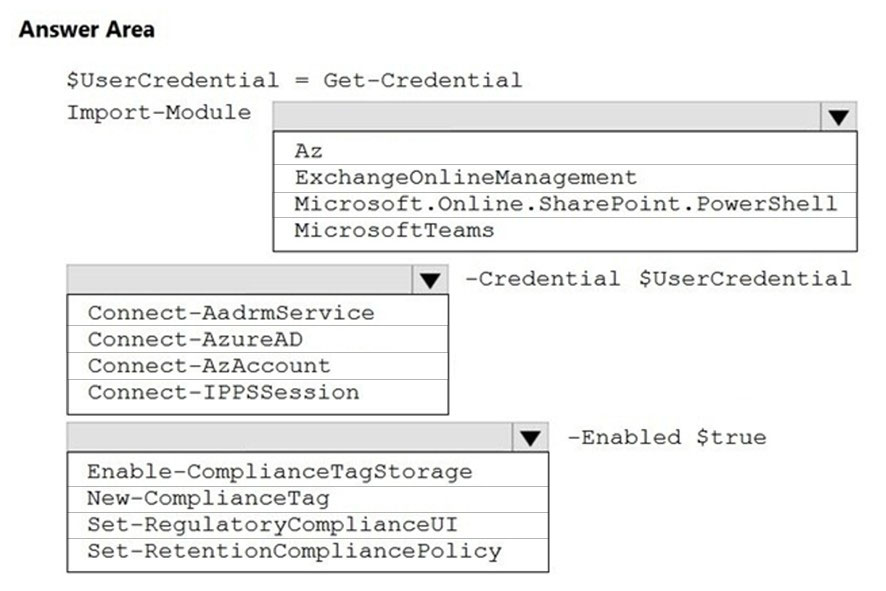Screen dimensions: 886x591
Task: Click the Import-Module selection field
Action: click(547, 117)
